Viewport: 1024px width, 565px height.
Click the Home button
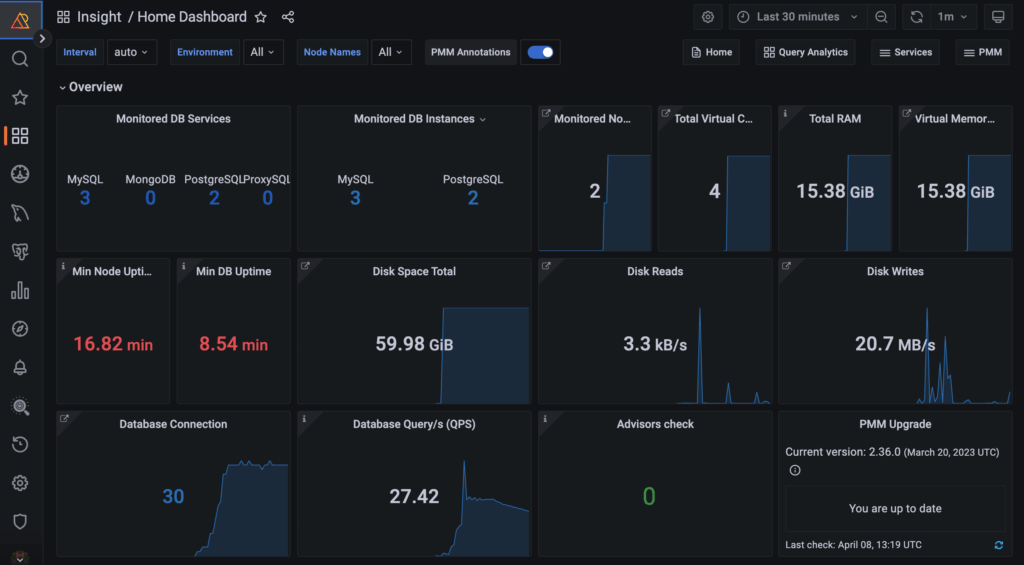coord(710,52)
